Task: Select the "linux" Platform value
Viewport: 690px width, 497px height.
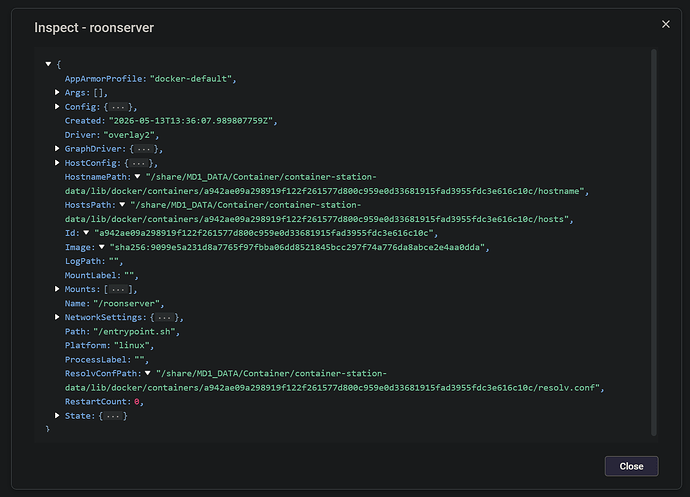Action: tap(132, 346)
